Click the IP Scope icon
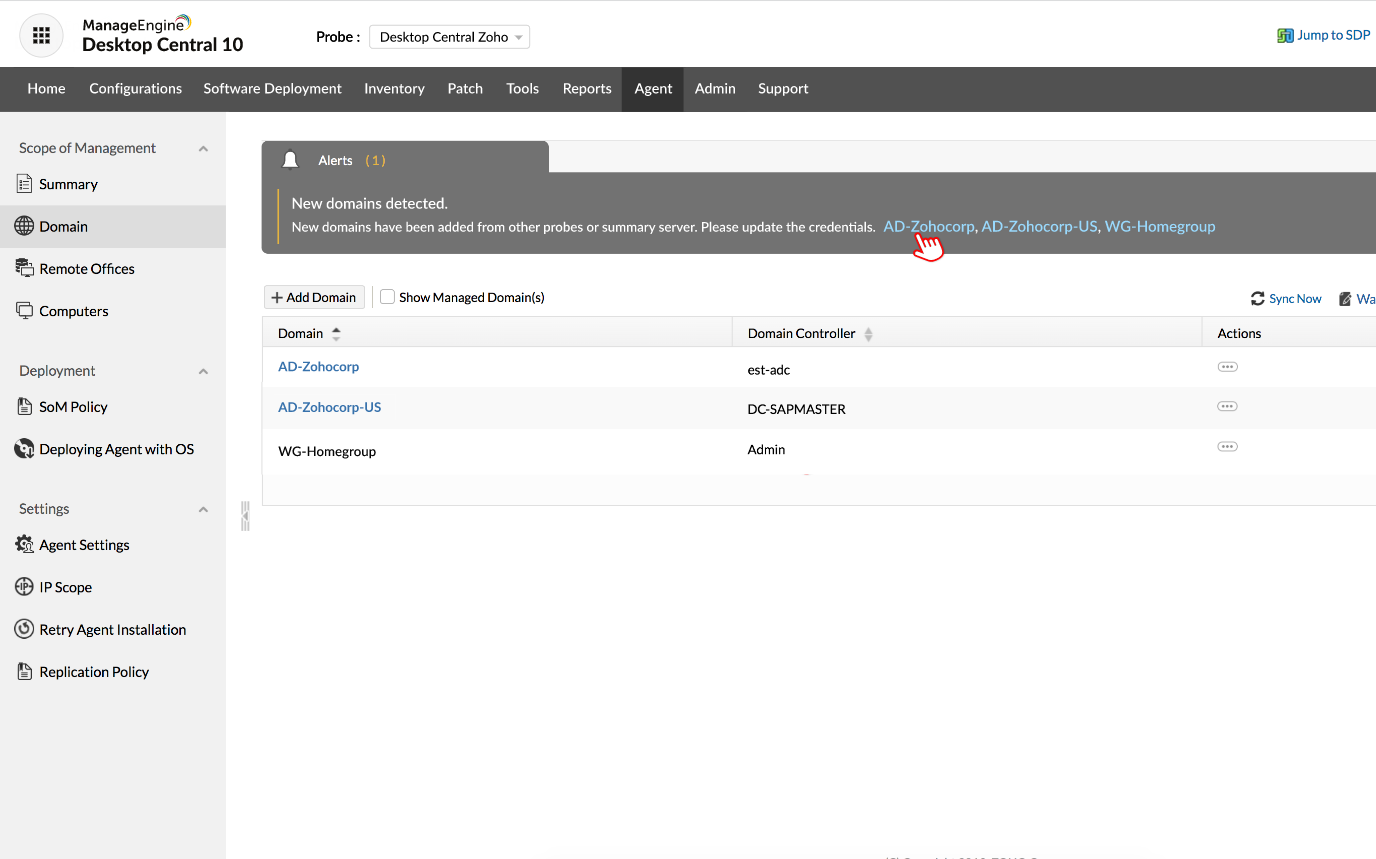This screenshot has width=1376, height=859. pos(24,587)
